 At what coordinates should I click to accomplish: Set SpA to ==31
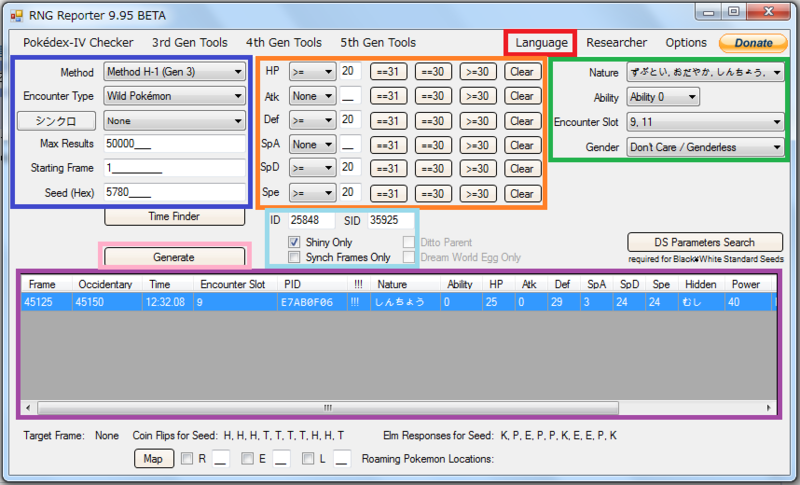(388, 145)
